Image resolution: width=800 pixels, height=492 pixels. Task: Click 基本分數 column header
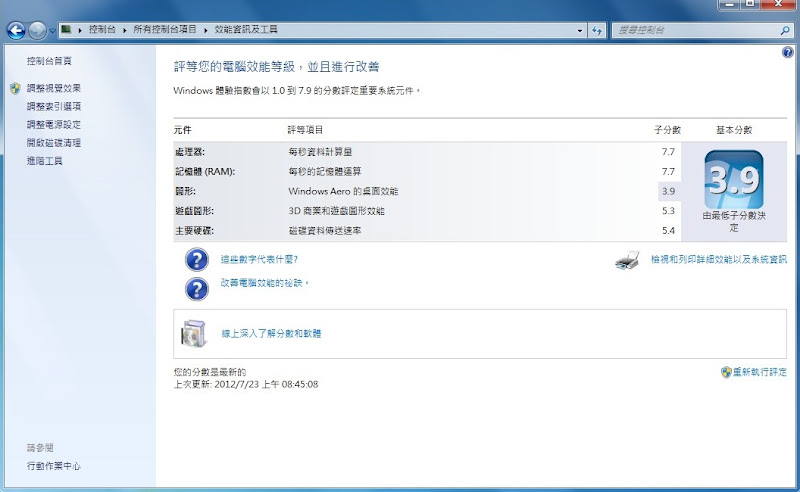(734, 130)
